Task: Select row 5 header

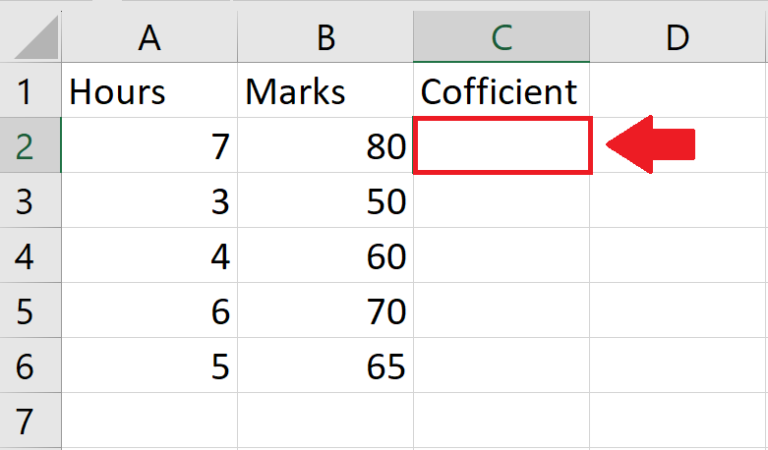Action: pyautogui.click(x=26, y=312)
